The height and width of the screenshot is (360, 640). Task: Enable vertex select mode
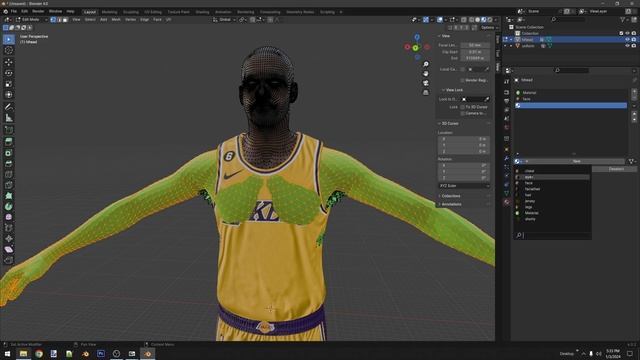pos(53,20)
